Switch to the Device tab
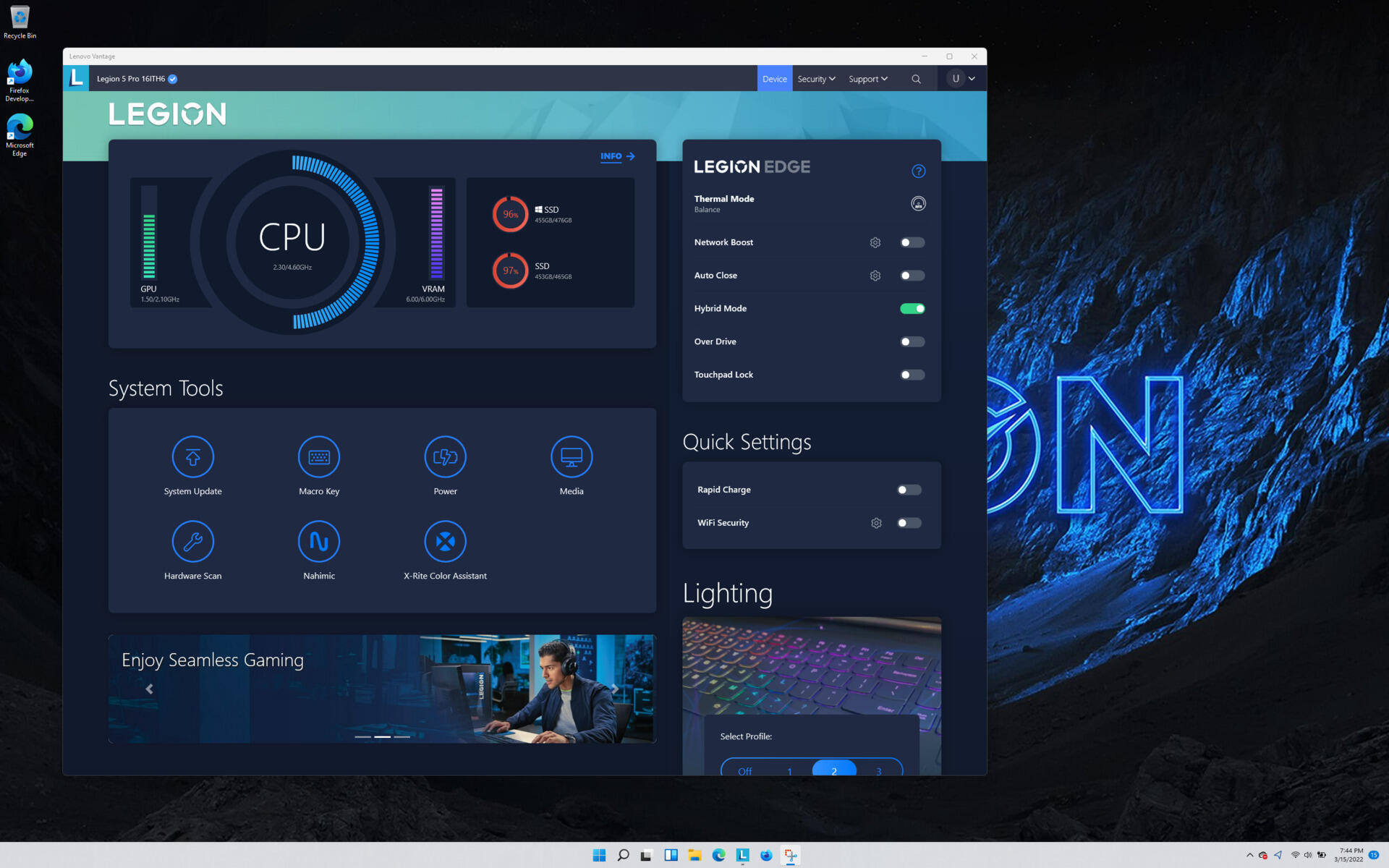Image resolution: width=1389 pixels, height=868 pixels. (774, 79)
